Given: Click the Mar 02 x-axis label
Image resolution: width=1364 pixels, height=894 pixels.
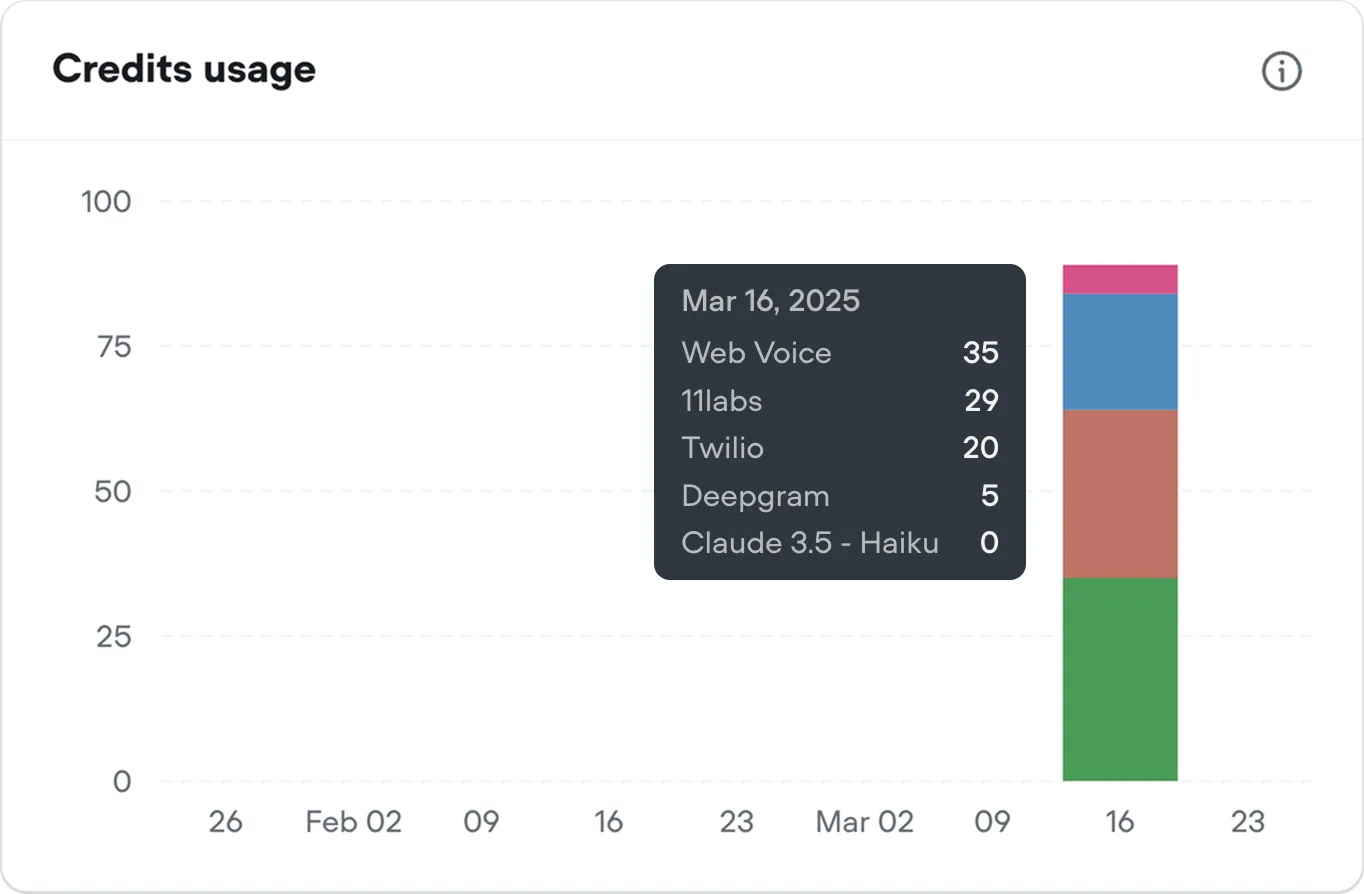Looking at the screenshot, I should point(865,822).
